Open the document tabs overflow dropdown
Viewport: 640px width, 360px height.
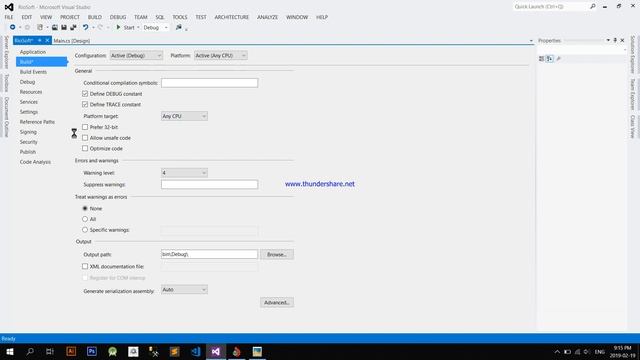[x=531, y=41]
